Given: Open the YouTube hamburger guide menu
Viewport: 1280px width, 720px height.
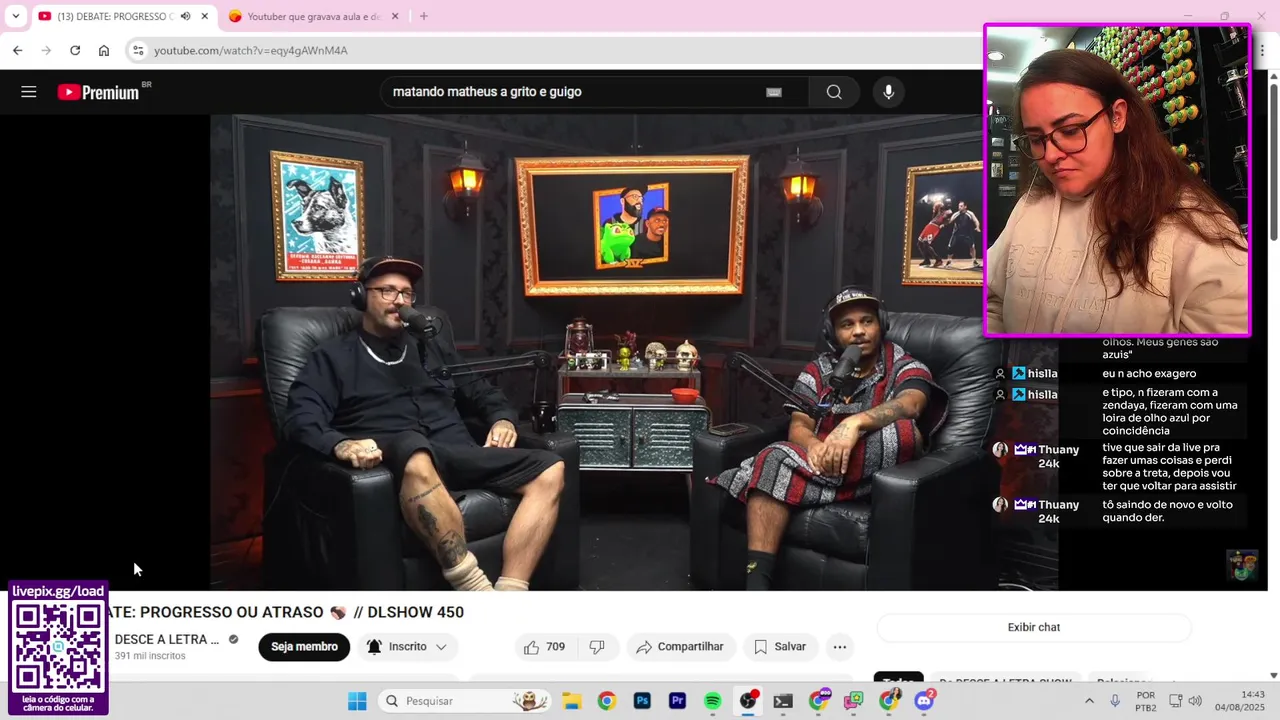Looking at the screenshot, I should point(28,92).
